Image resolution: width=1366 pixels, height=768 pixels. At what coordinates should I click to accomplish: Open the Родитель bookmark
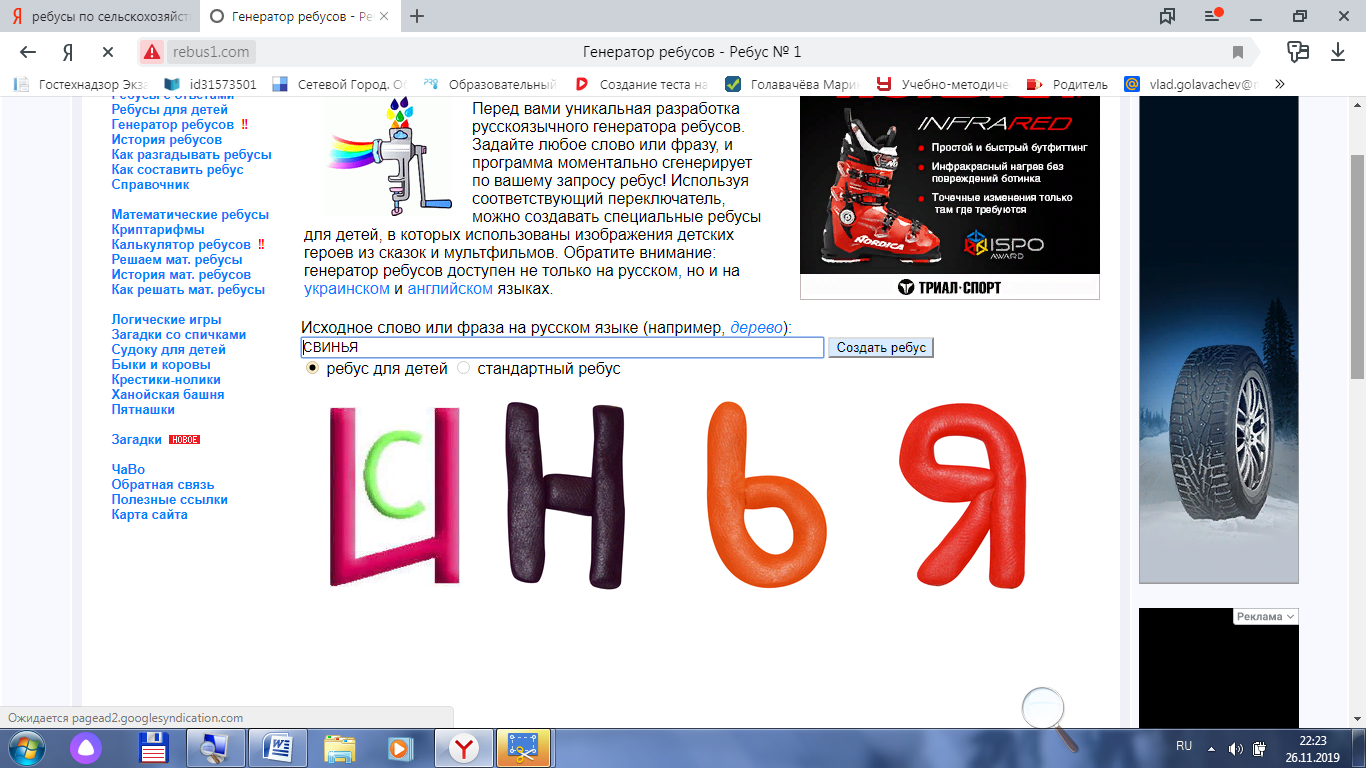1067,84
